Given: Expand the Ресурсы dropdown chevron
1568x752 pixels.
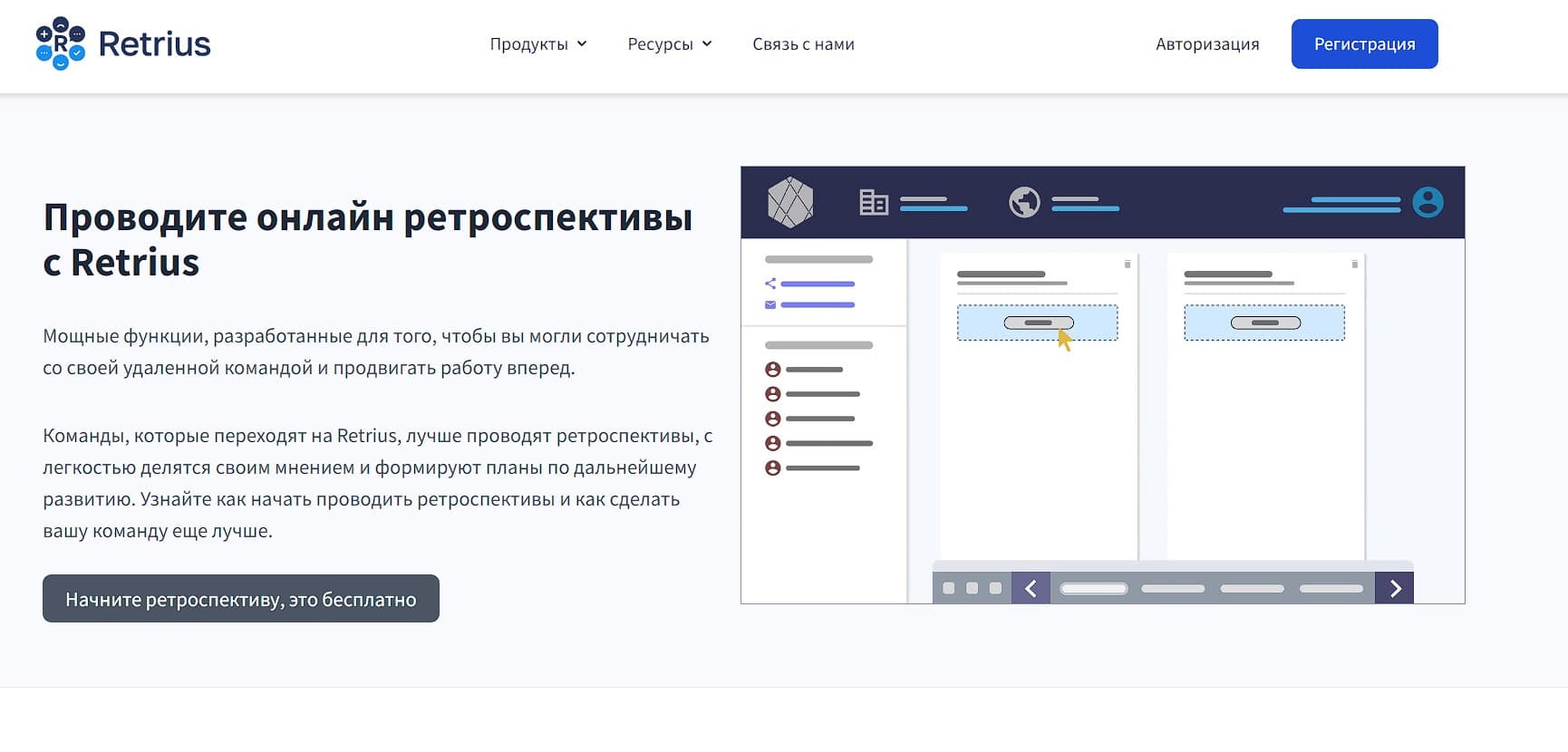Looking at the screenshot, I should coord(707,43).
